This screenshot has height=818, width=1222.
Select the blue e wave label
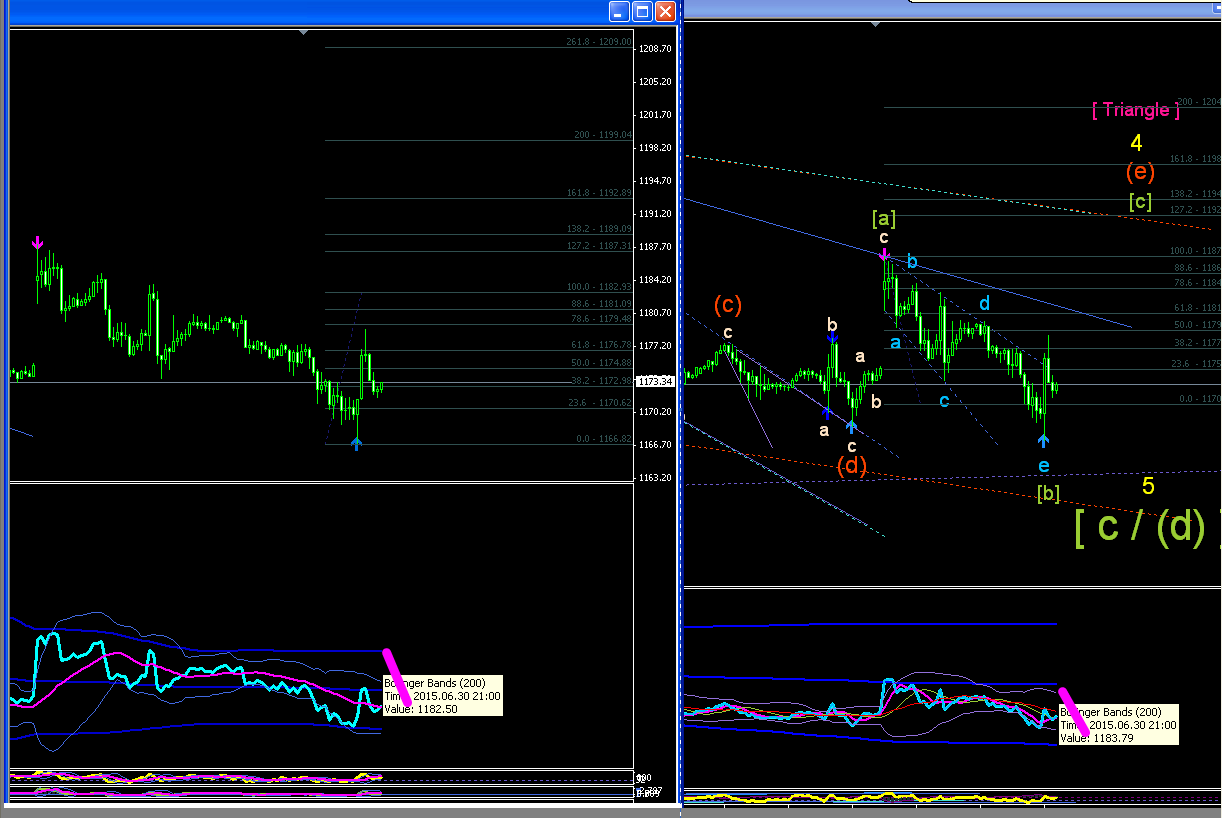coord(1043,466)
